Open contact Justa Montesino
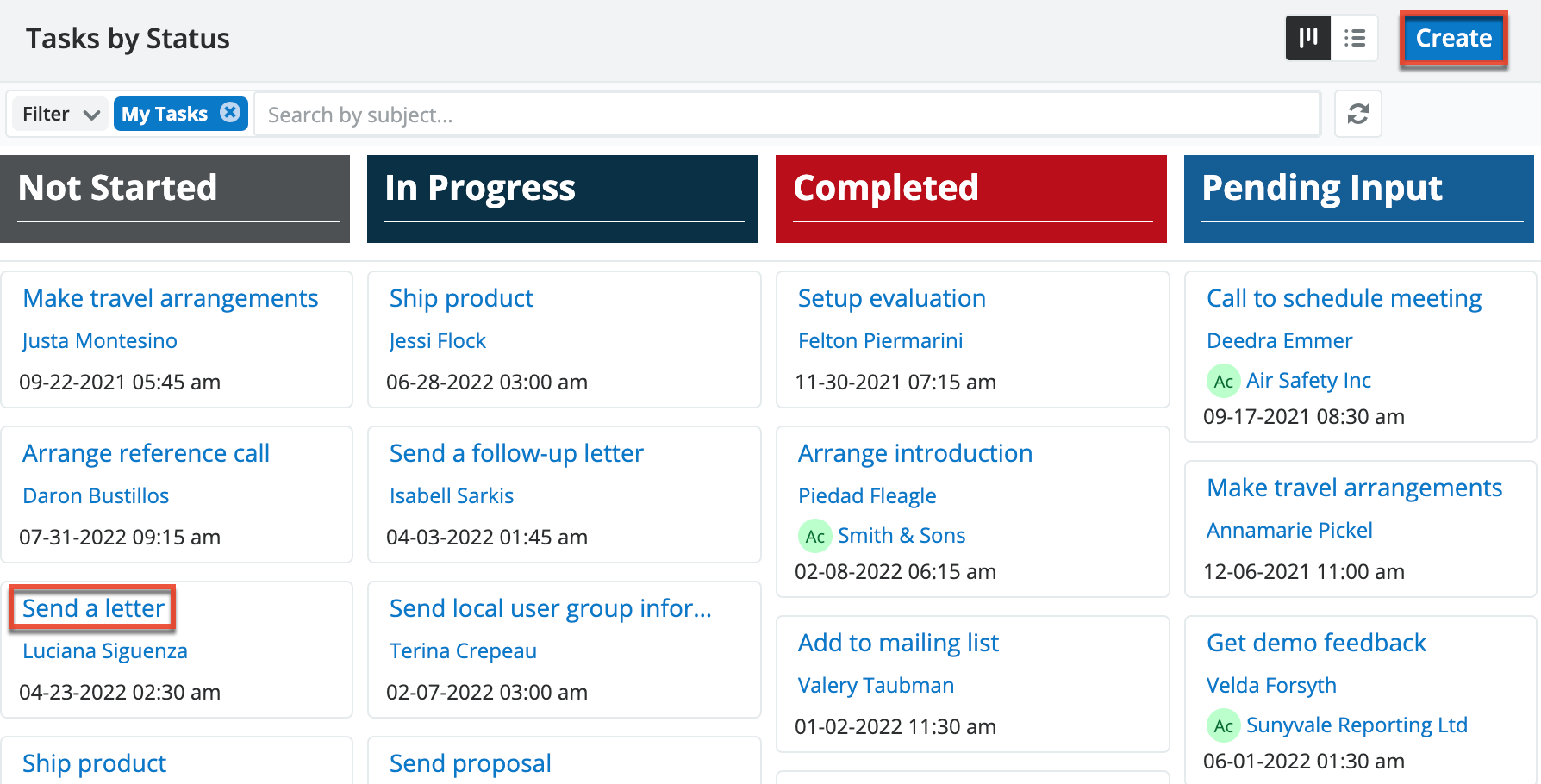The width and height of the screenshot is (1541, 784). pyautogui.click(x=100, y=341)
